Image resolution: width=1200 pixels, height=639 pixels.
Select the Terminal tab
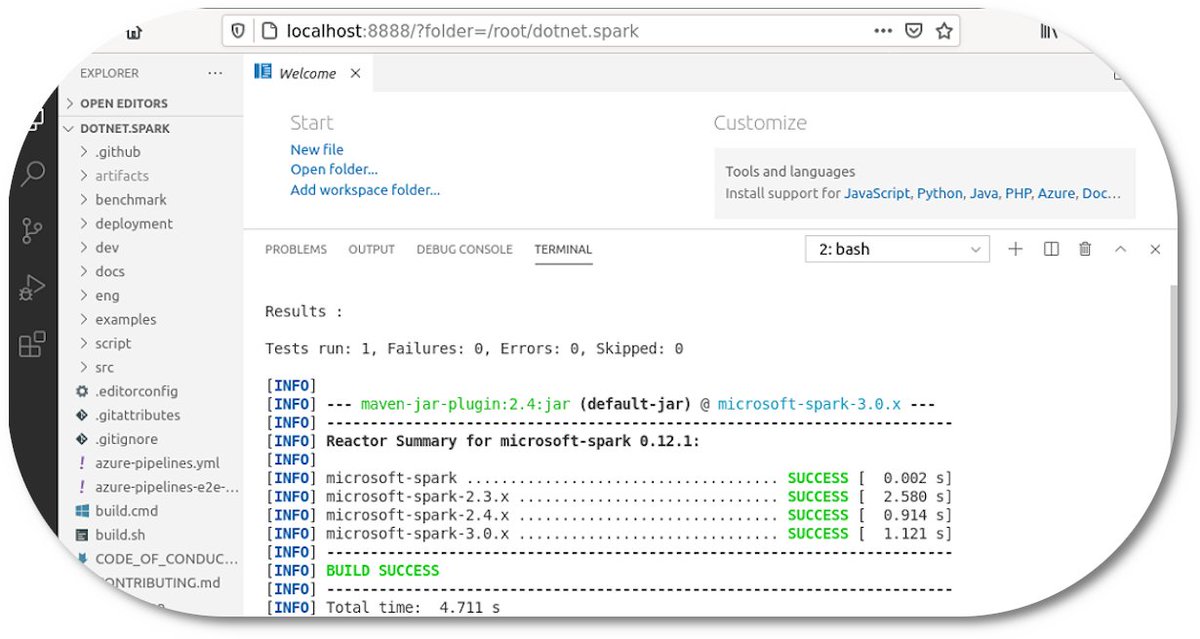[563, 249]
